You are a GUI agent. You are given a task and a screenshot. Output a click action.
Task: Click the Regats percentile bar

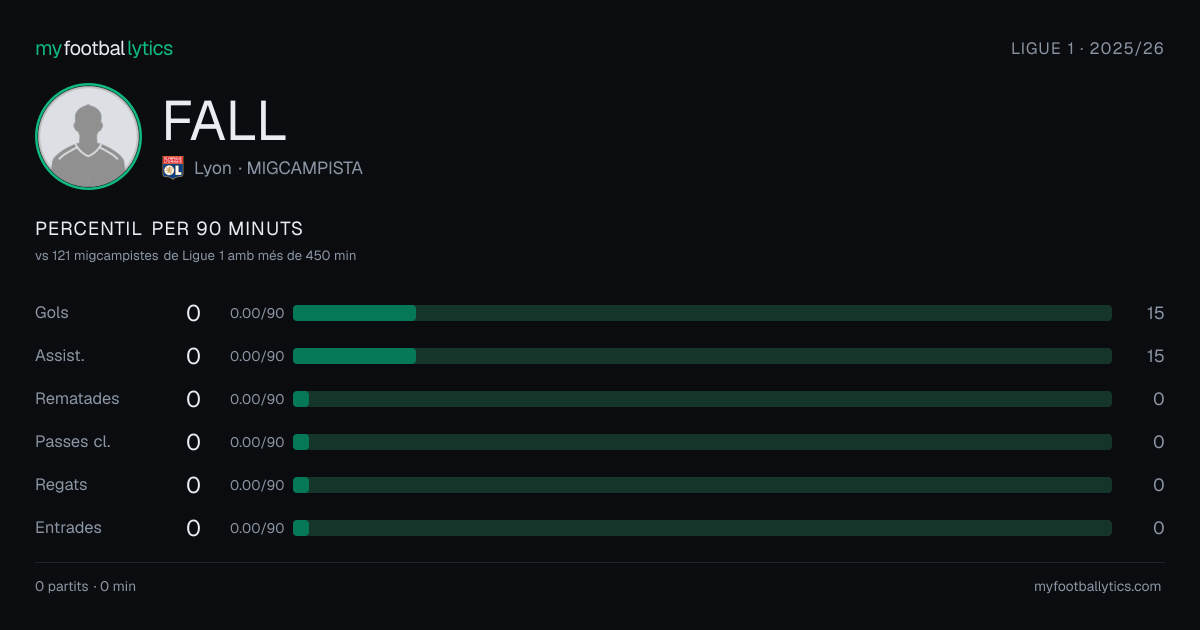(x=702, y=485)
